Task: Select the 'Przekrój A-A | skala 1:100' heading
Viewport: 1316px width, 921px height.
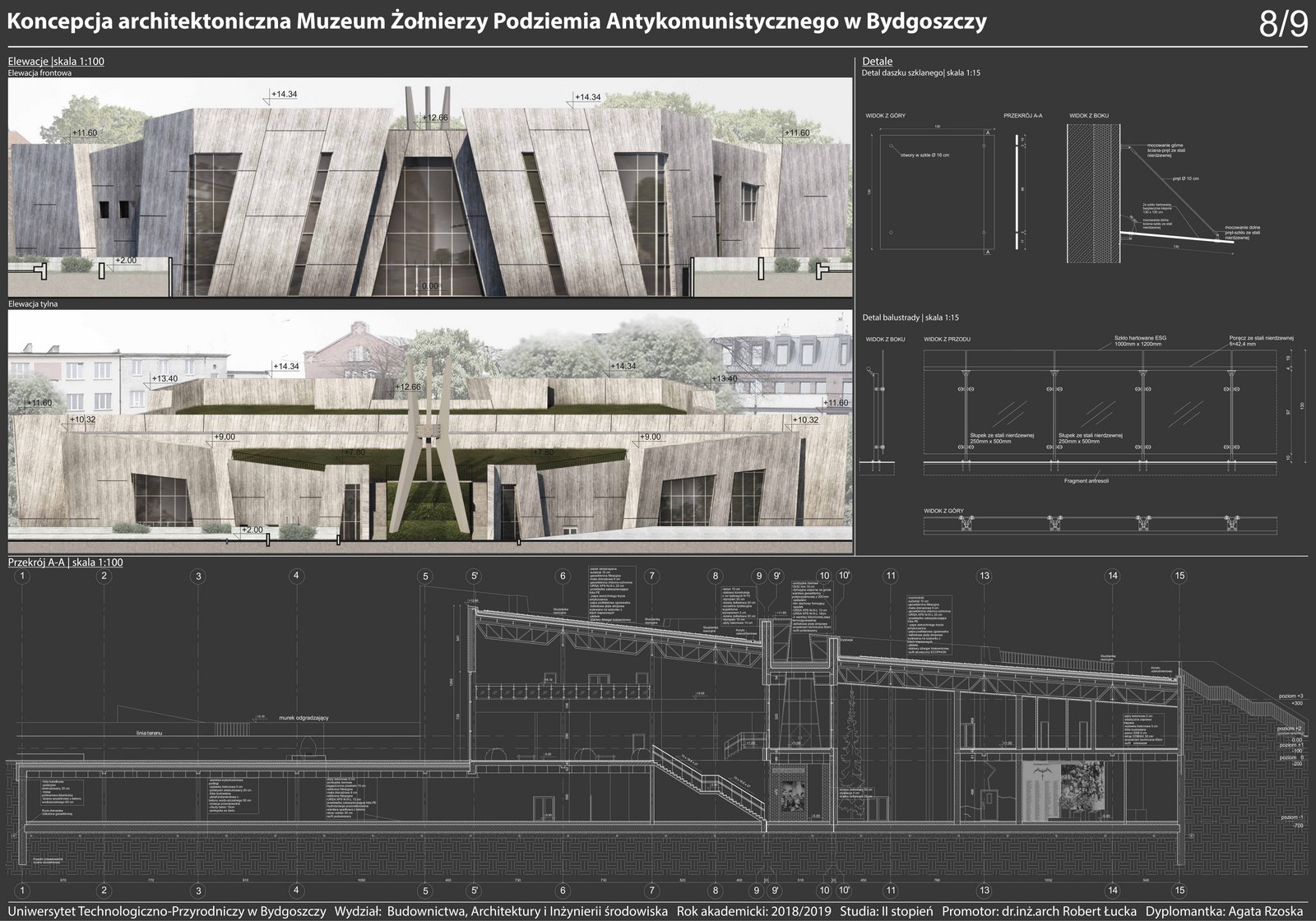Action: coord(65,562)
